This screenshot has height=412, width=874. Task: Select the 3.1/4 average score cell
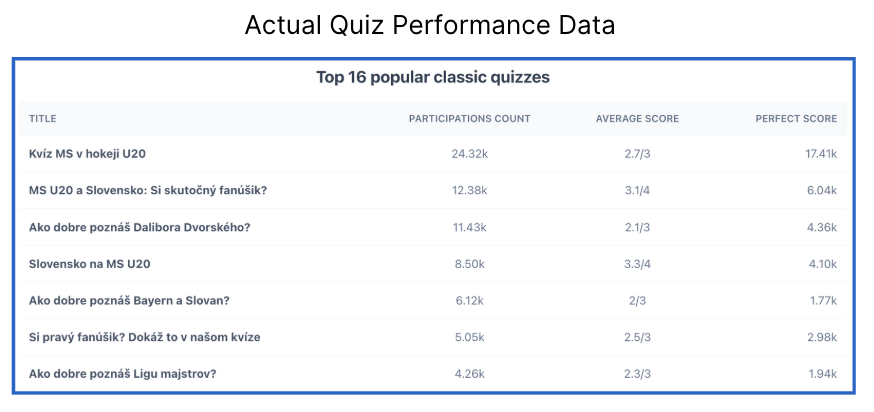(x=637, y=190)
